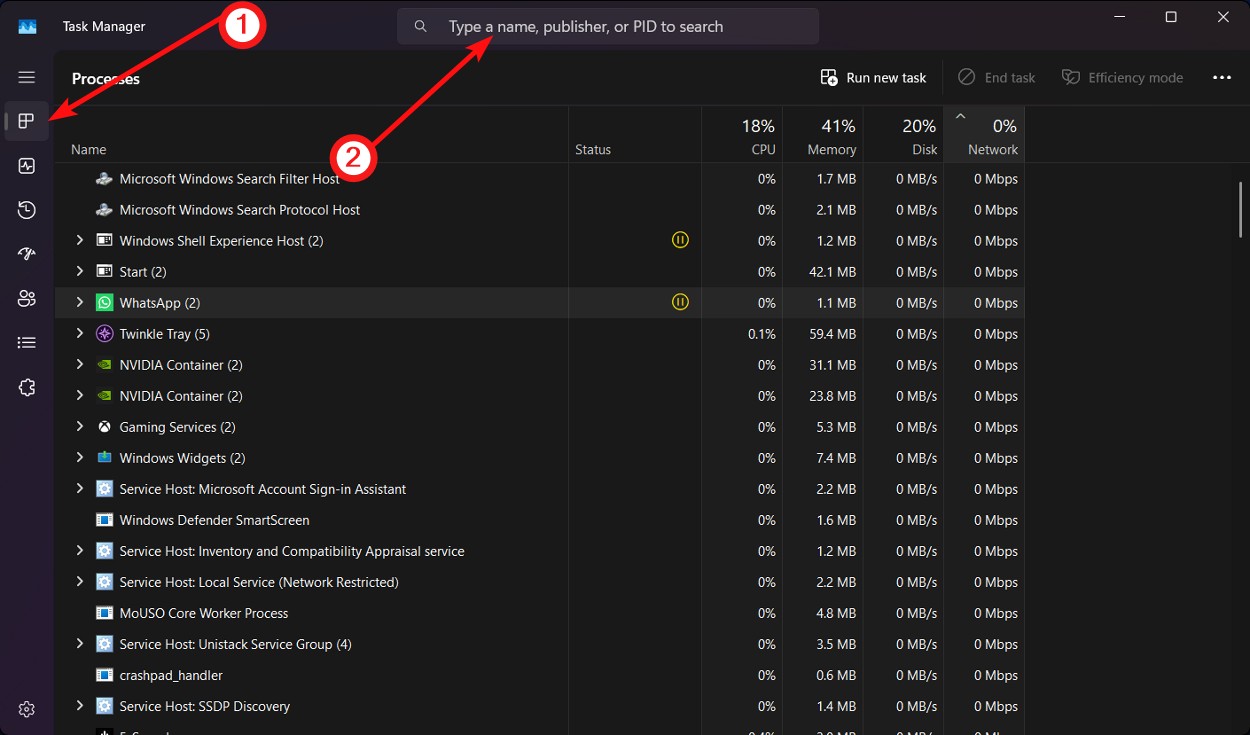Select the Startup apps sidebar icon
Screen dimensions: 1250x735
click(26, 253)
